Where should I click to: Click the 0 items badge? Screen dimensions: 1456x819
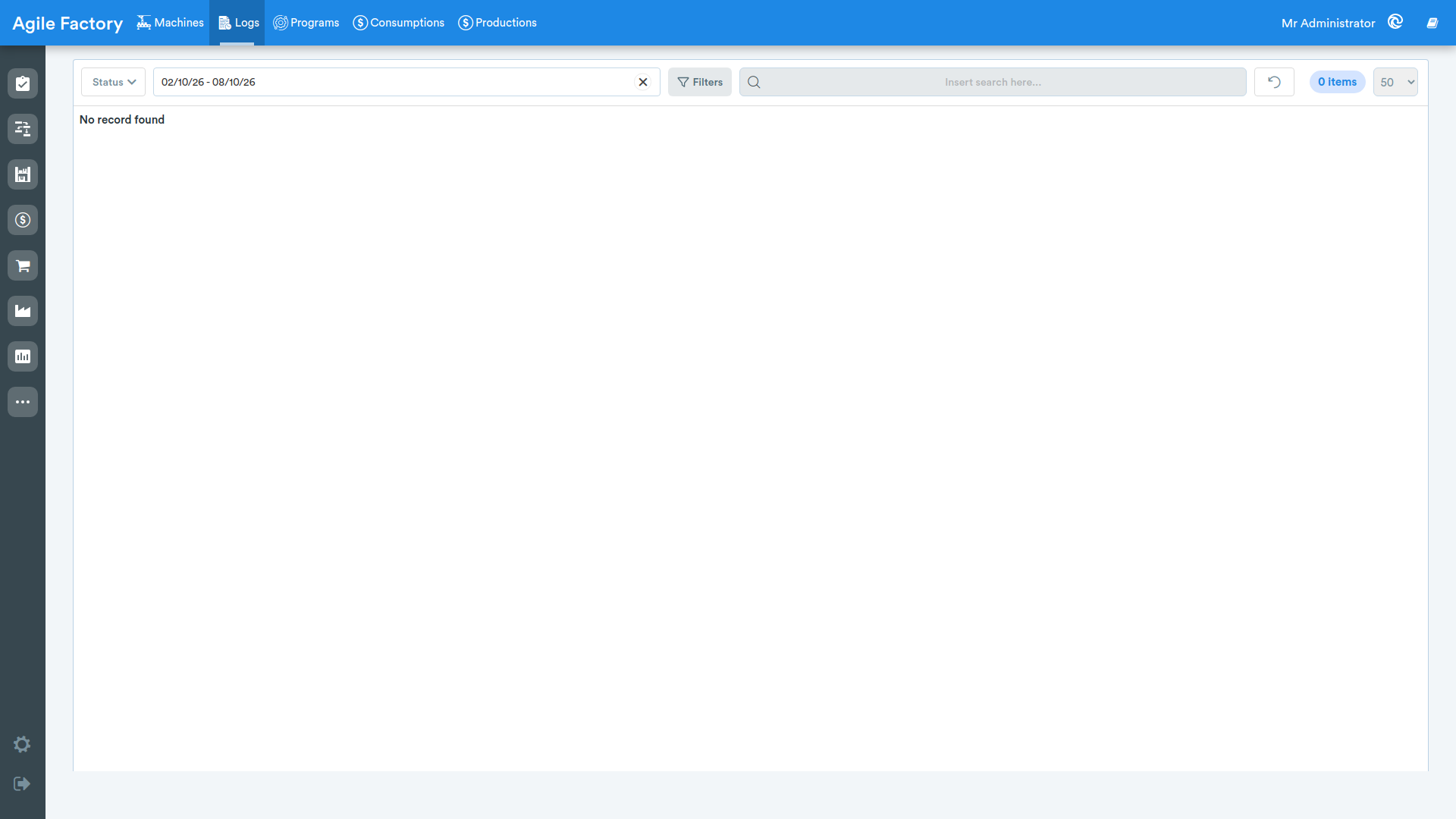1337,82
